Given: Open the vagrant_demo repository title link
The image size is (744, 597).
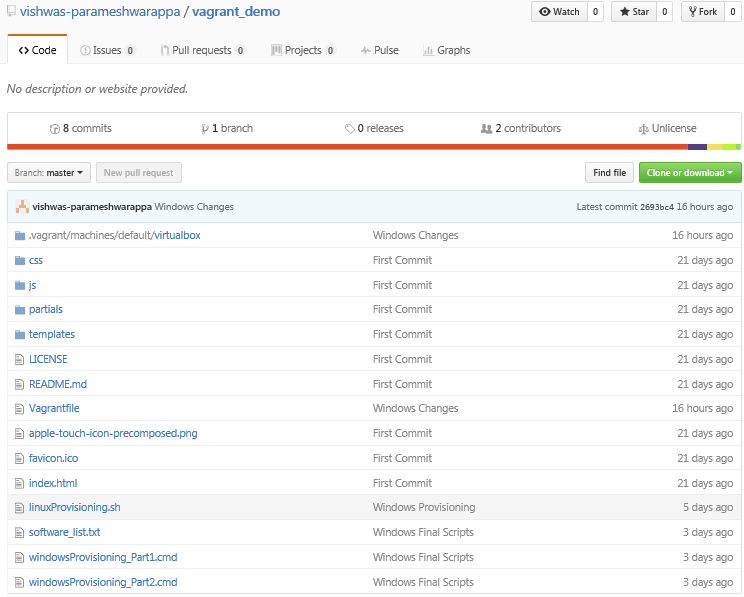Looking at the screenshot, I should click(x=236, y=11).
